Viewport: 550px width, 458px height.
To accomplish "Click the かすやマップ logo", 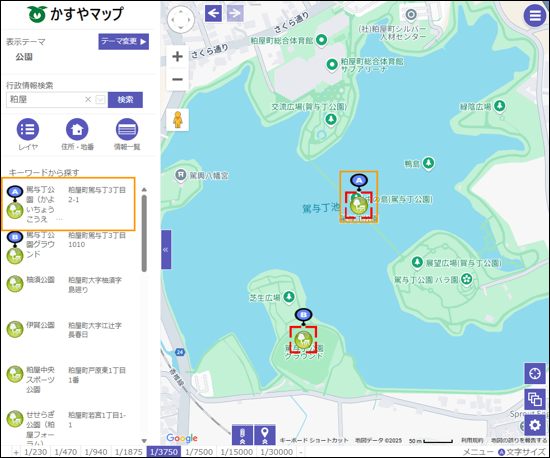I will [x=75, y=14].
